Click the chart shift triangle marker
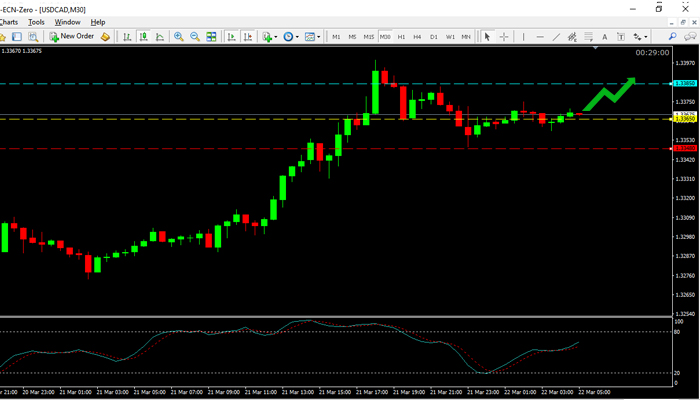The width and height of the screenshot is (700, 400). click(x=595, y=47)
